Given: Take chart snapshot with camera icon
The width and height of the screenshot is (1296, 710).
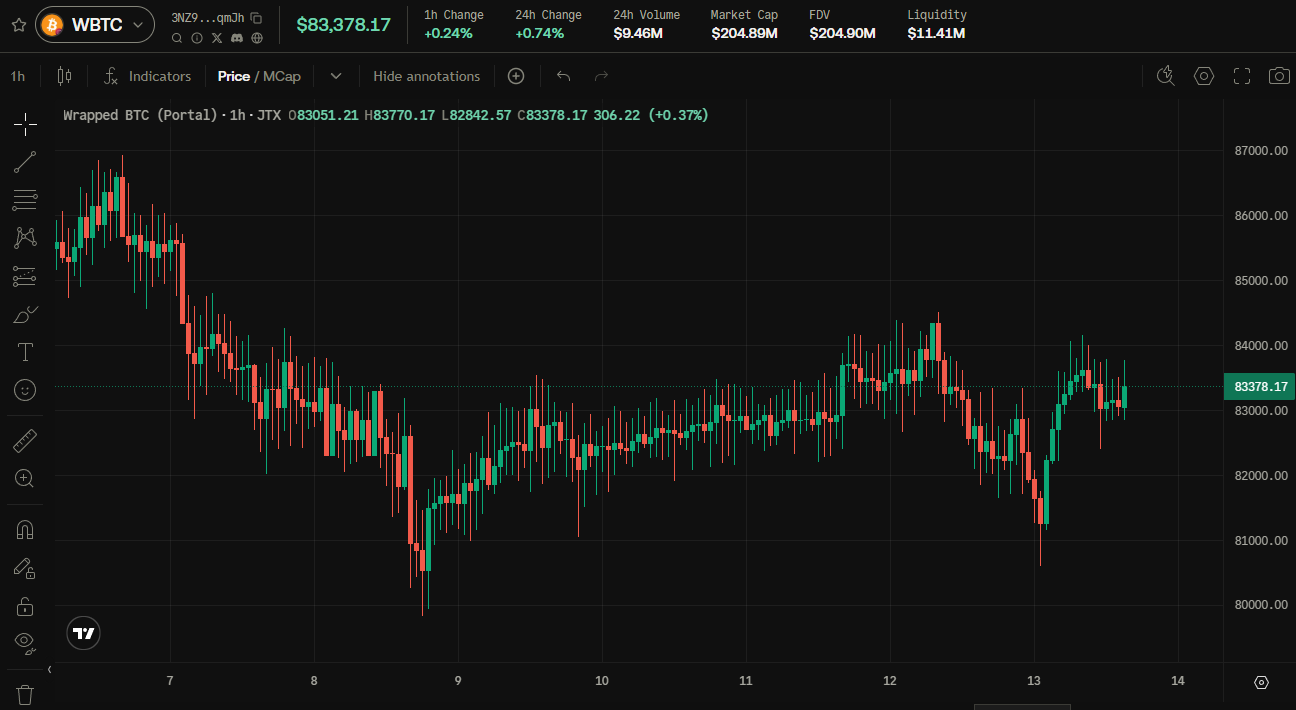Looking at the screenshot, I should coord(1279,76).
